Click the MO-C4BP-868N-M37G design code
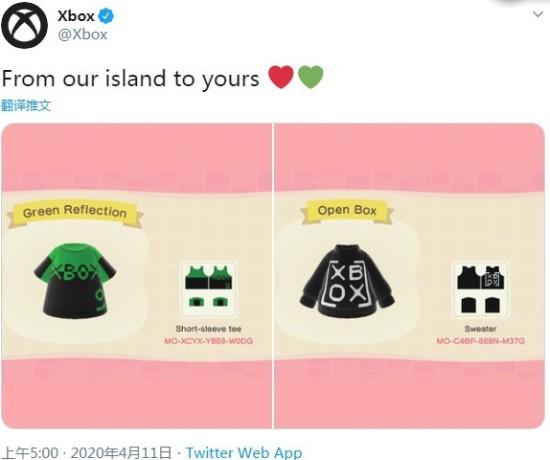550x460 pixels. pyautogui.click(x=481, y=341)
